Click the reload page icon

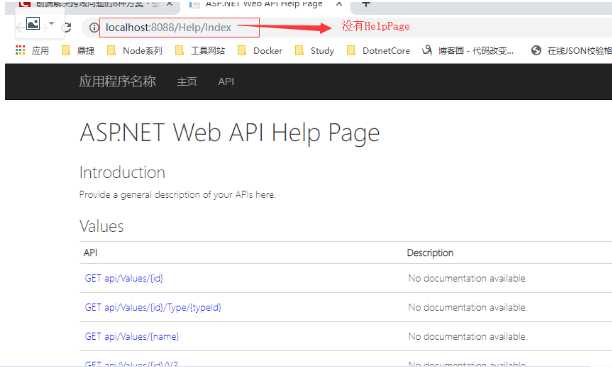click(67, 27)
